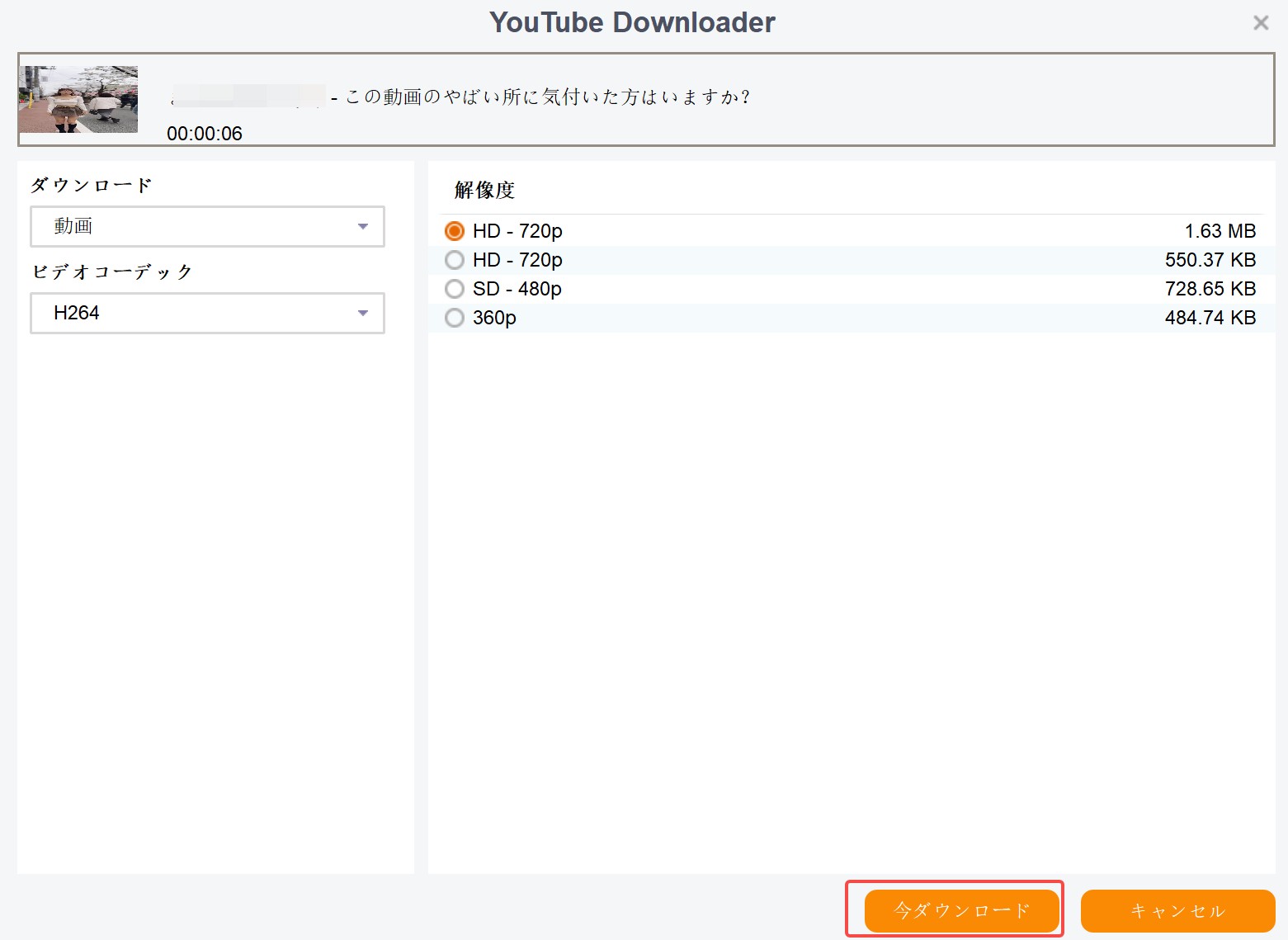
Task: Click the ダウンロード section label
Action: click(92, 185)
